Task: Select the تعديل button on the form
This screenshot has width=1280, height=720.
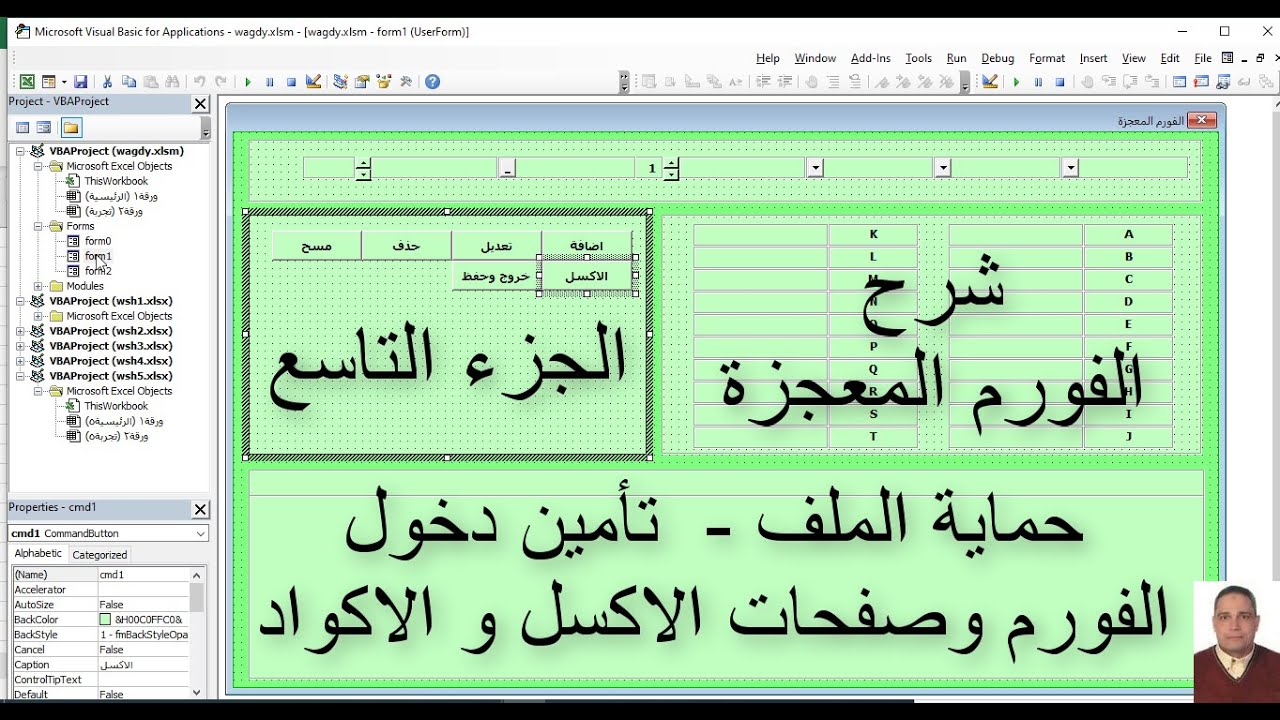Action: [496, 245]
